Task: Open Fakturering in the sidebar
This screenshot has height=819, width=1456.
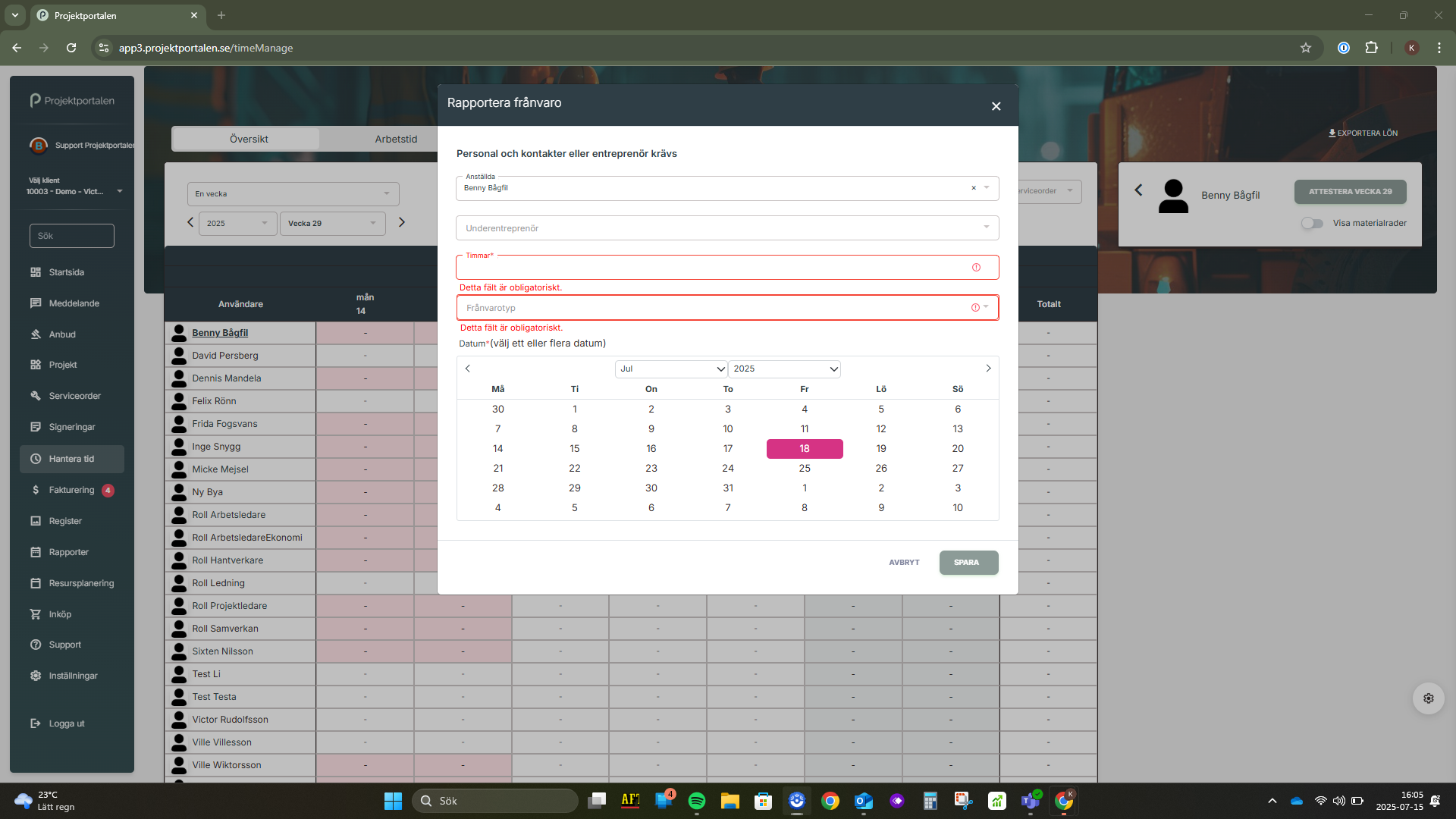Action: (71, 490)
